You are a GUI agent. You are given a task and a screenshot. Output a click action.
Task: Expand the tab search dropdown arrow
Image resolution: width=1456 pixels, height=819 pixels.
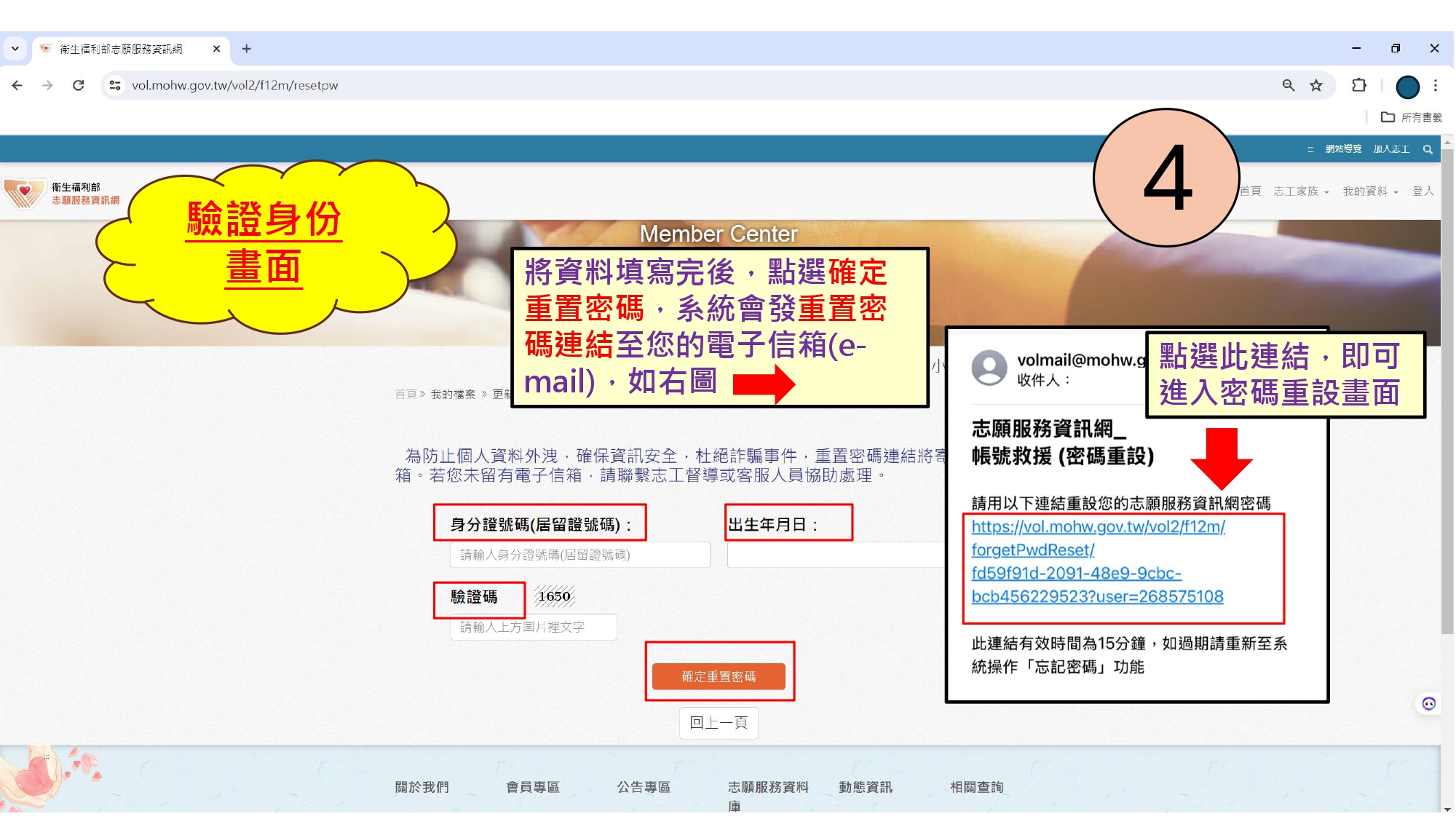tap(15, 49)
